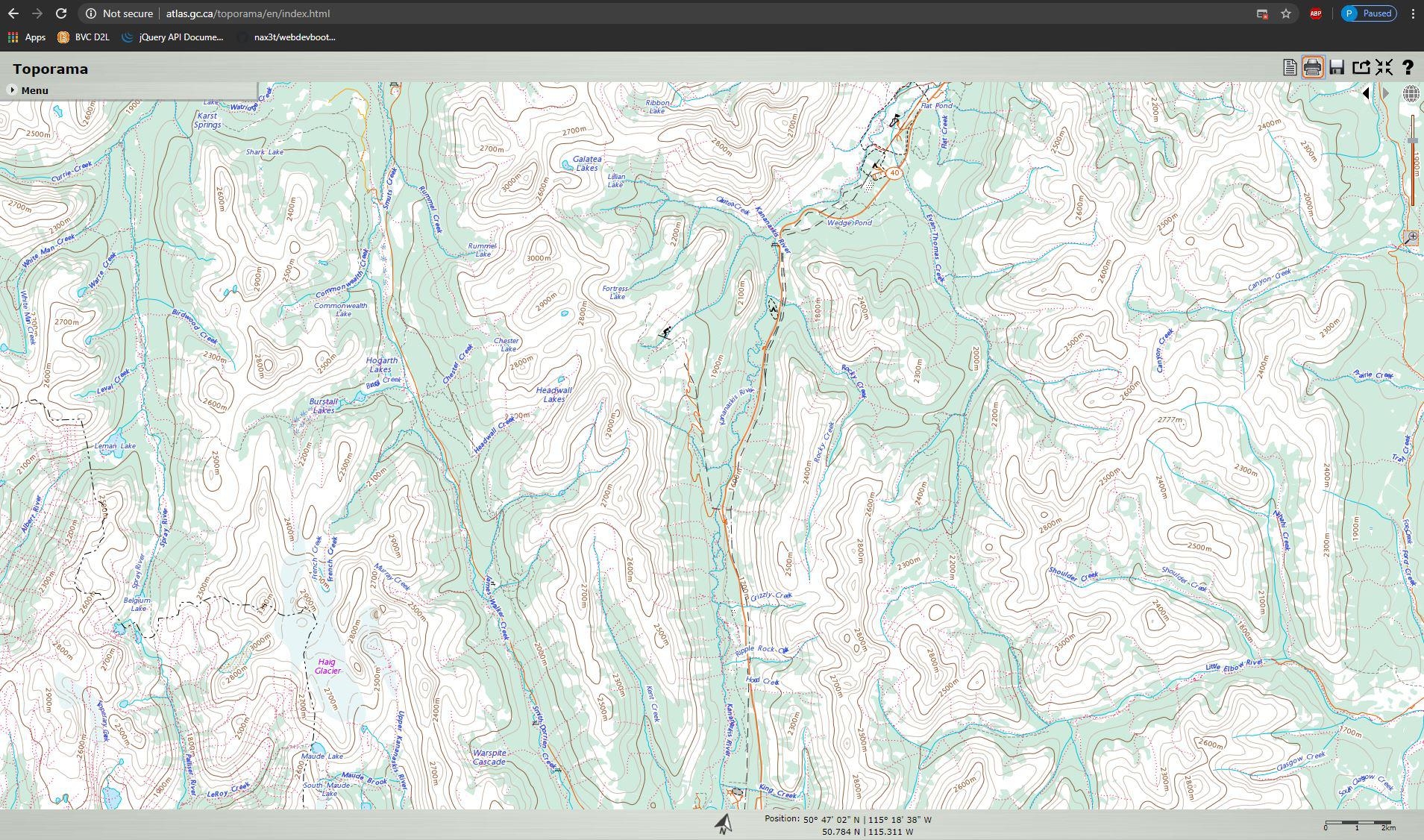Toggle full screen with the arrows icon

pyautogui.click(x=1384, y=68)
